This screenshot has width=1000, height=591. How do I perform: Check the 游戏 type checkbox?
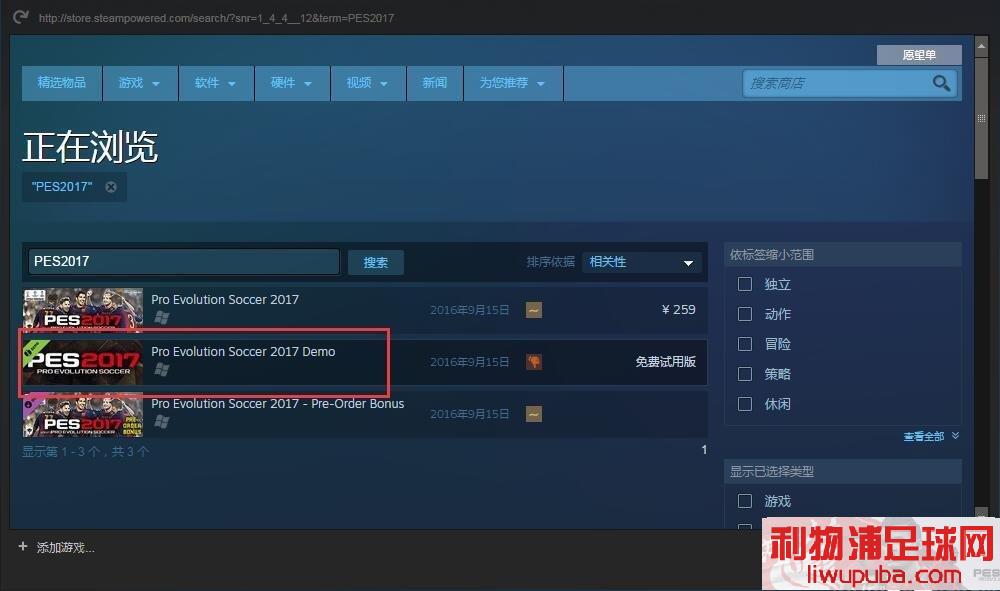745,500
